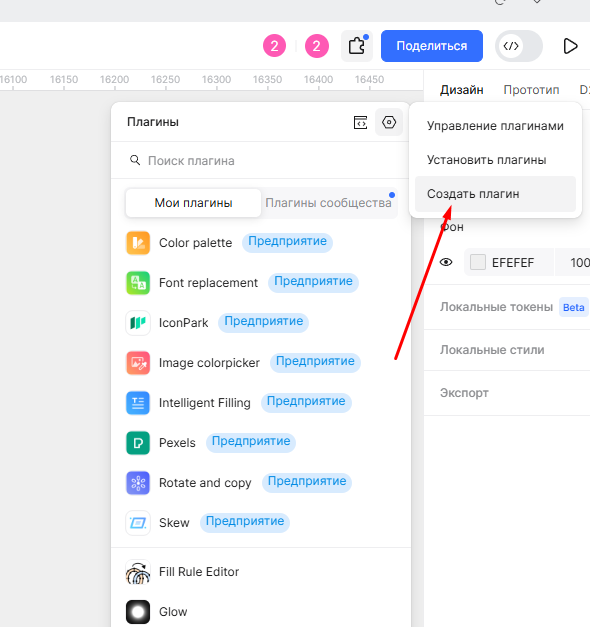Viewport: 590px width, 627px height.
Task: Run the IconPark plugin by name
Action: 184,323
